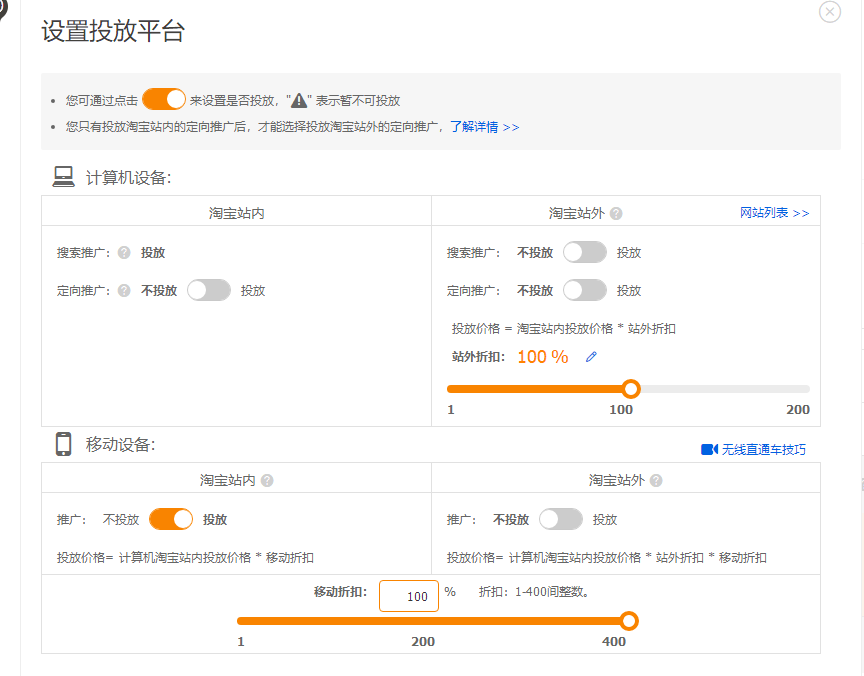Enable 定向推广 toggle under computer 淘宝站内

209,290
